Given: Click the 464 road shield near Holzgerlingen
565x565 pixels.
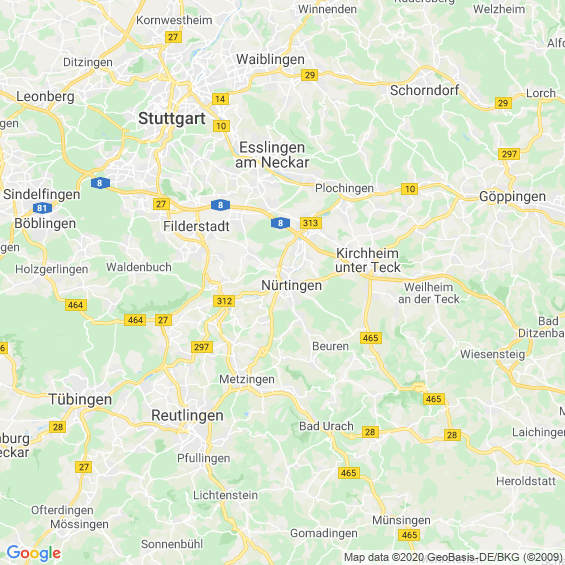Looking at the screenshot, I should [76, 305].
